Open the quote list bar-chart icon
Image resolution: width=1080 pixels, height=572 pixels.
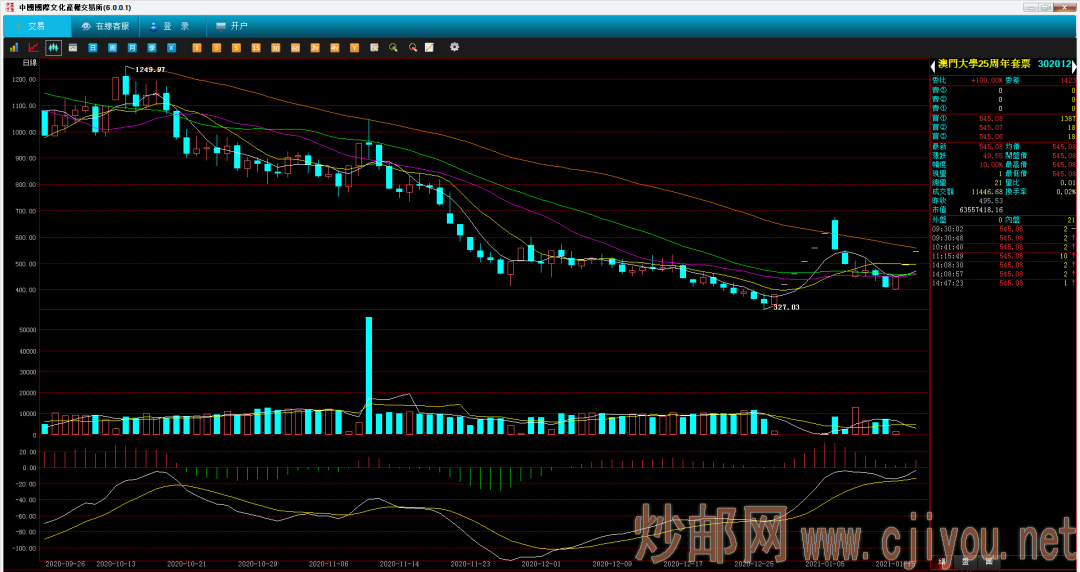point(14,48)
